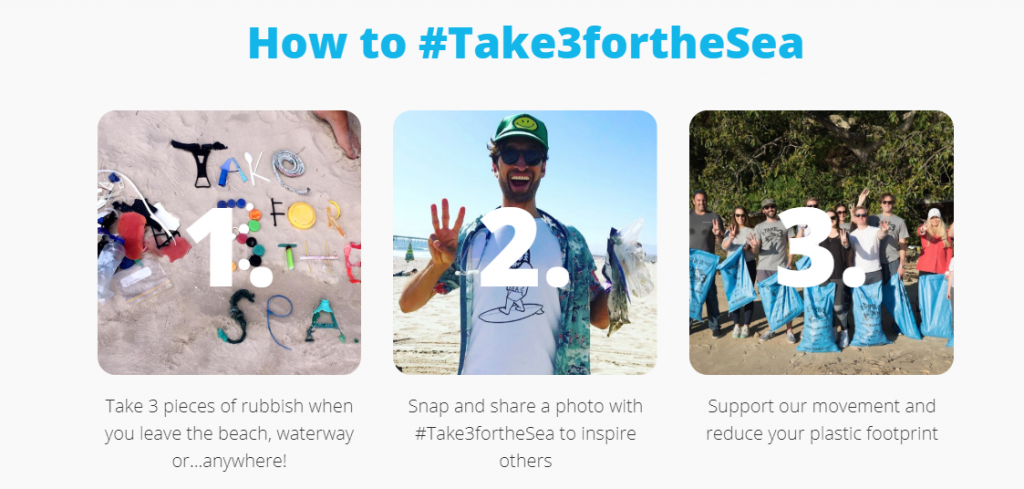Click the "TAKE" letters made of rubbish
This screenshot has height=489, width=1024.
click(240, 164)
